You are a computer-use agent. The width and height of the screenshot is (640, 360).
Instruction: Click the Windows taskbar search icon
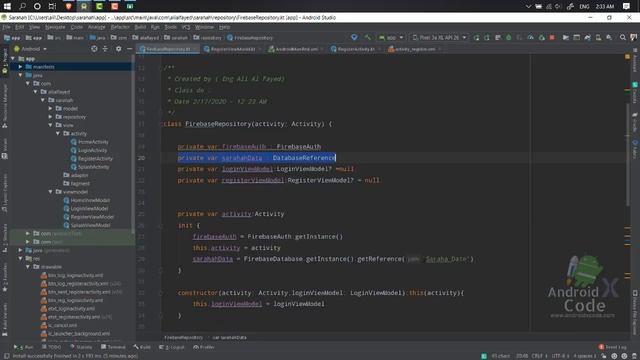pos(22,6)
